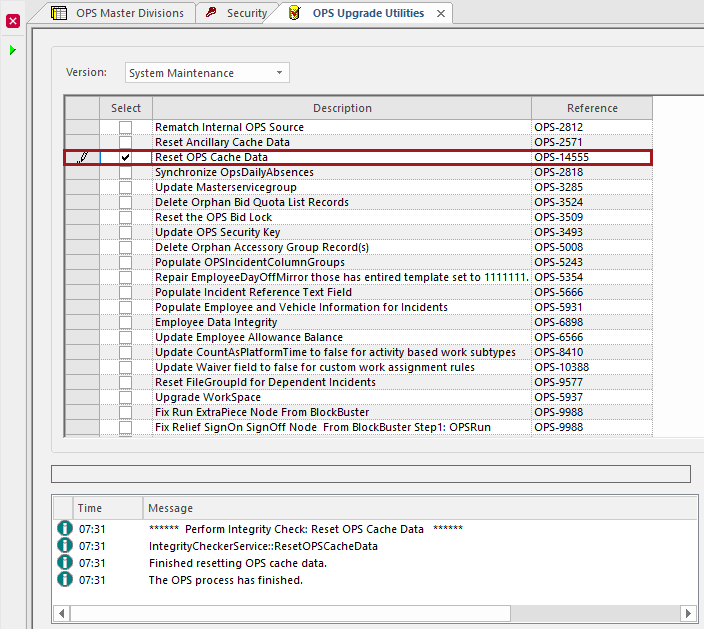Click the Description column header

point(342,108)
